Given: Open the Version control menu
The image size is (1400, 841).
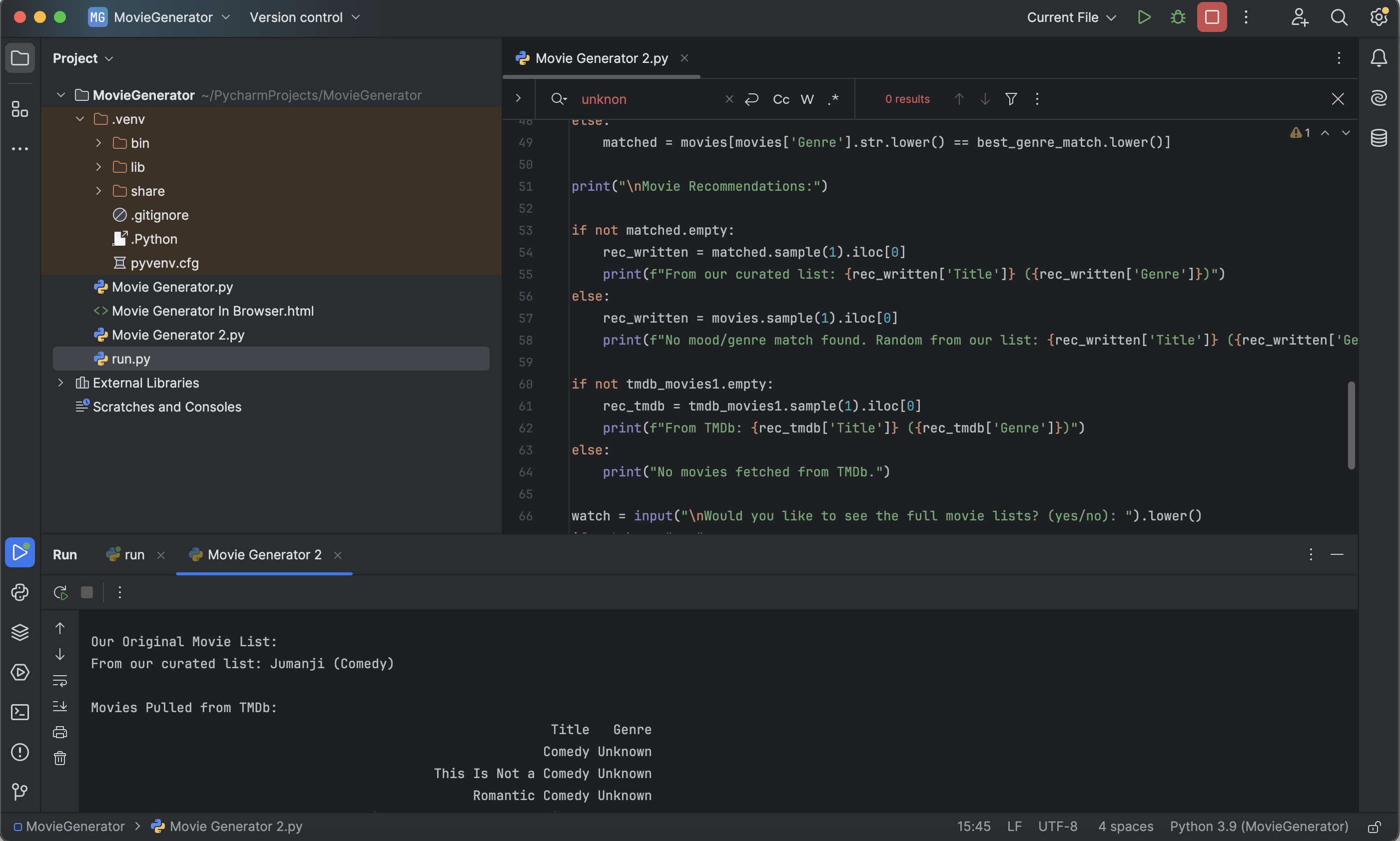Looking at the screenshot, I should 304,17.
